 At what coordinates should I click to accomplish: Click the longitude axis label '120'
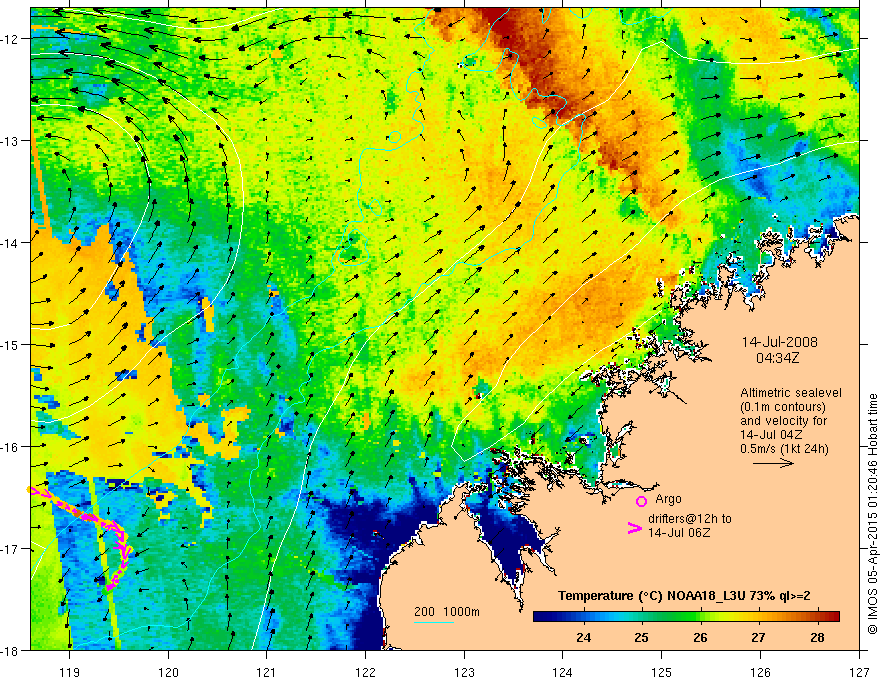tap(168, 672)
